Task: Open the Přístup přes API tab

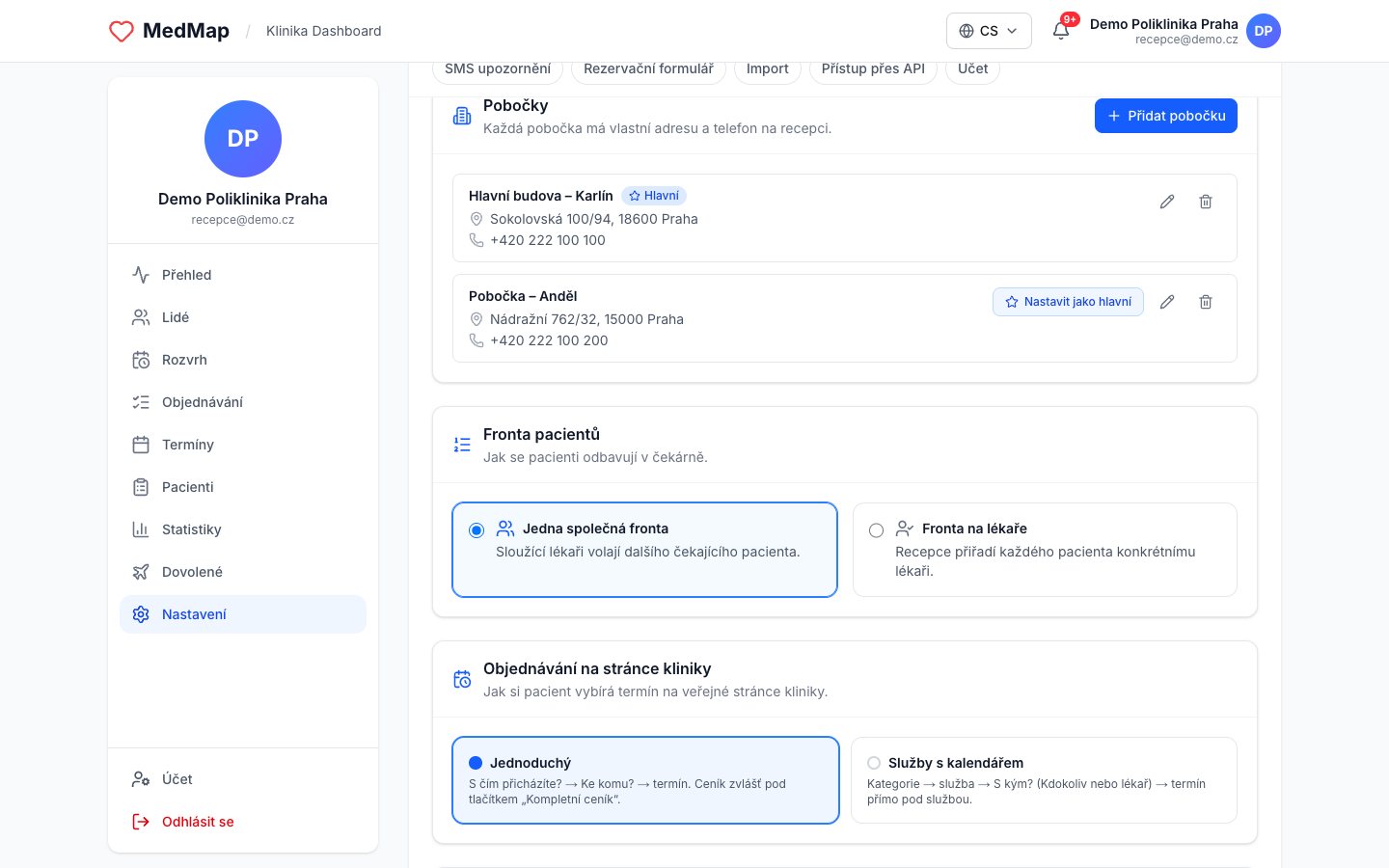Action: 873,68
